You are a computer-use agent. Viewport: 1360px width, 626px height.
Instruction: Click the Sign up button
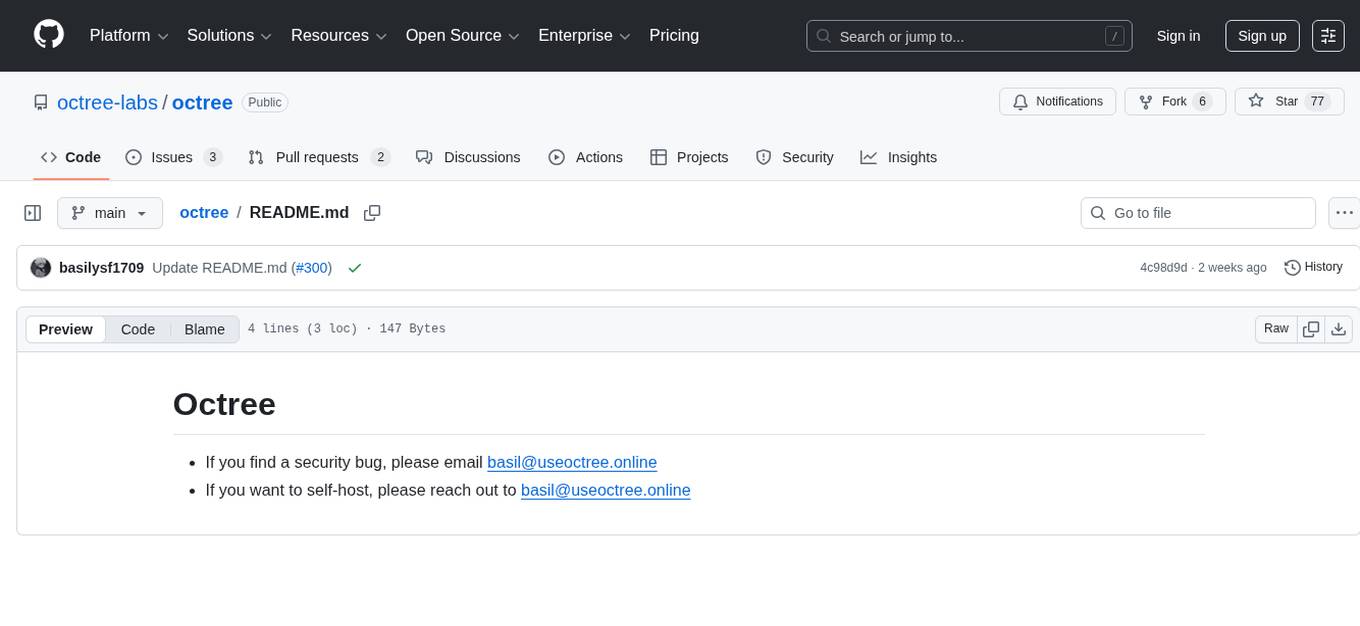click(1261, 36)
